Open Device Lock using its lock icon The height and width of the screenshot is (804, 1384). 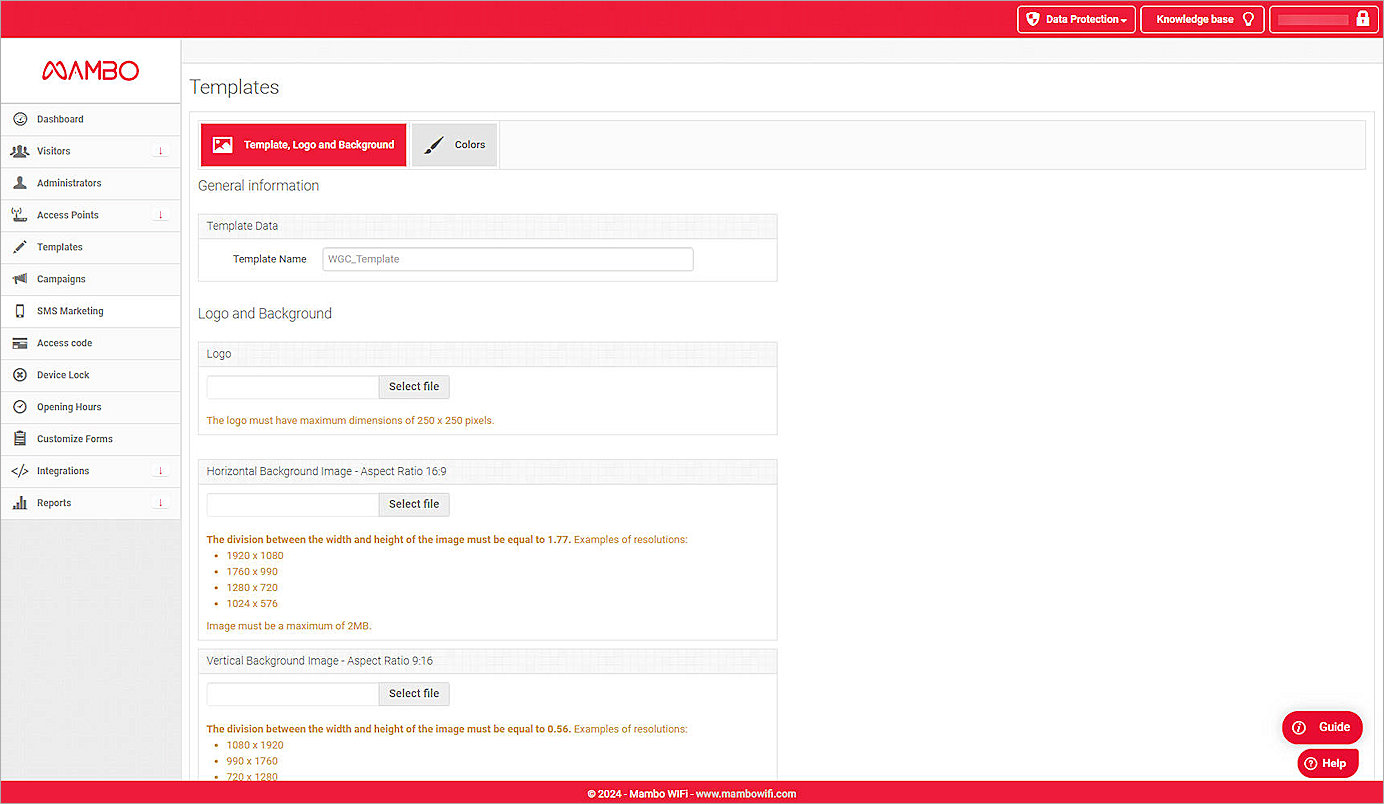pos(21,375)
